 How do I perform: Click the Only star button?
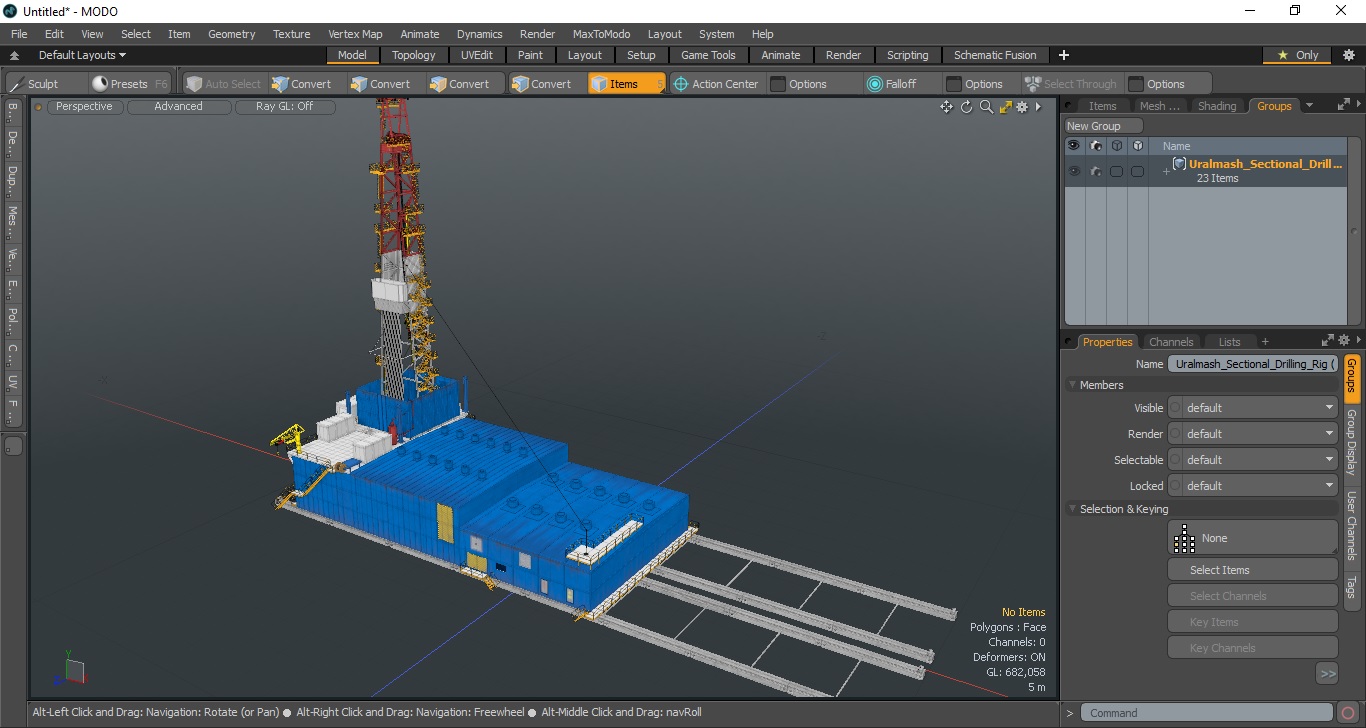pos(1298,55)
